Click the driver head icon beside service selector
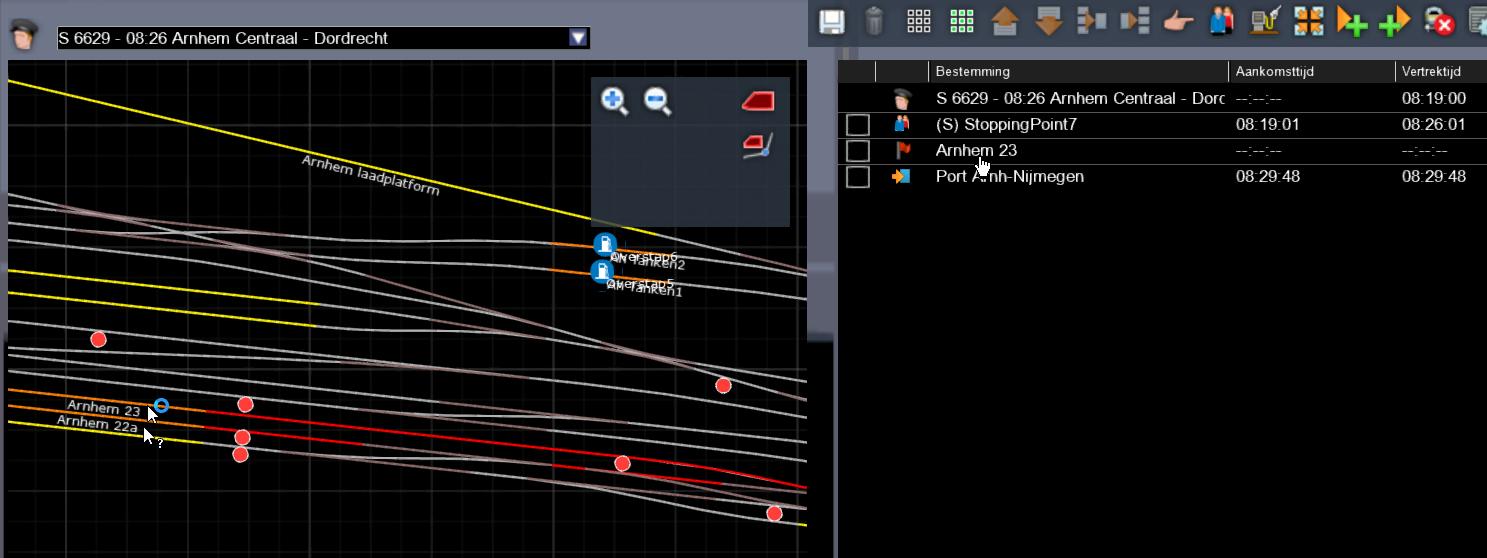Image resolution: width=1487 pixels, height=558 pixels. click(x=23, y=37)
